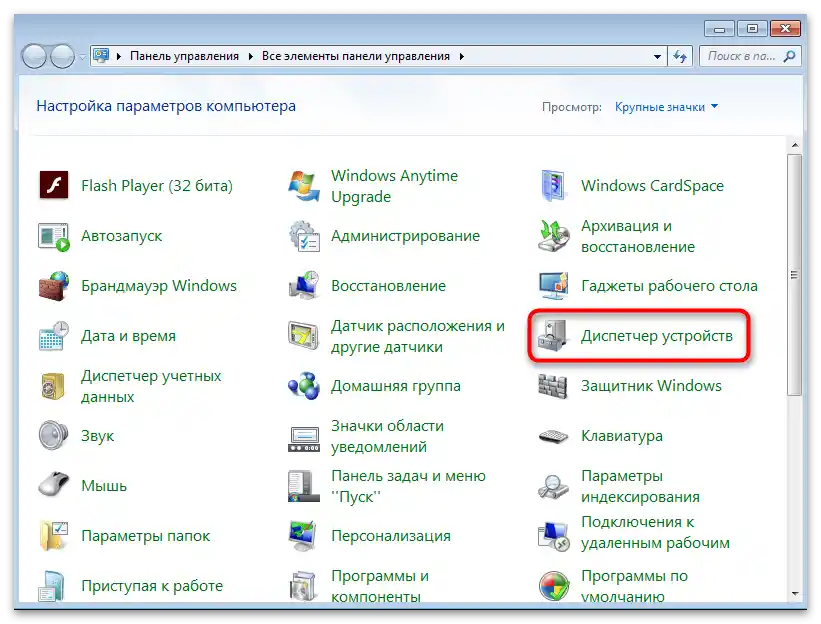This screenshot has width=821, height=624.
Task: Click the Параметры папок folder icon
Action: pos(54,536)
